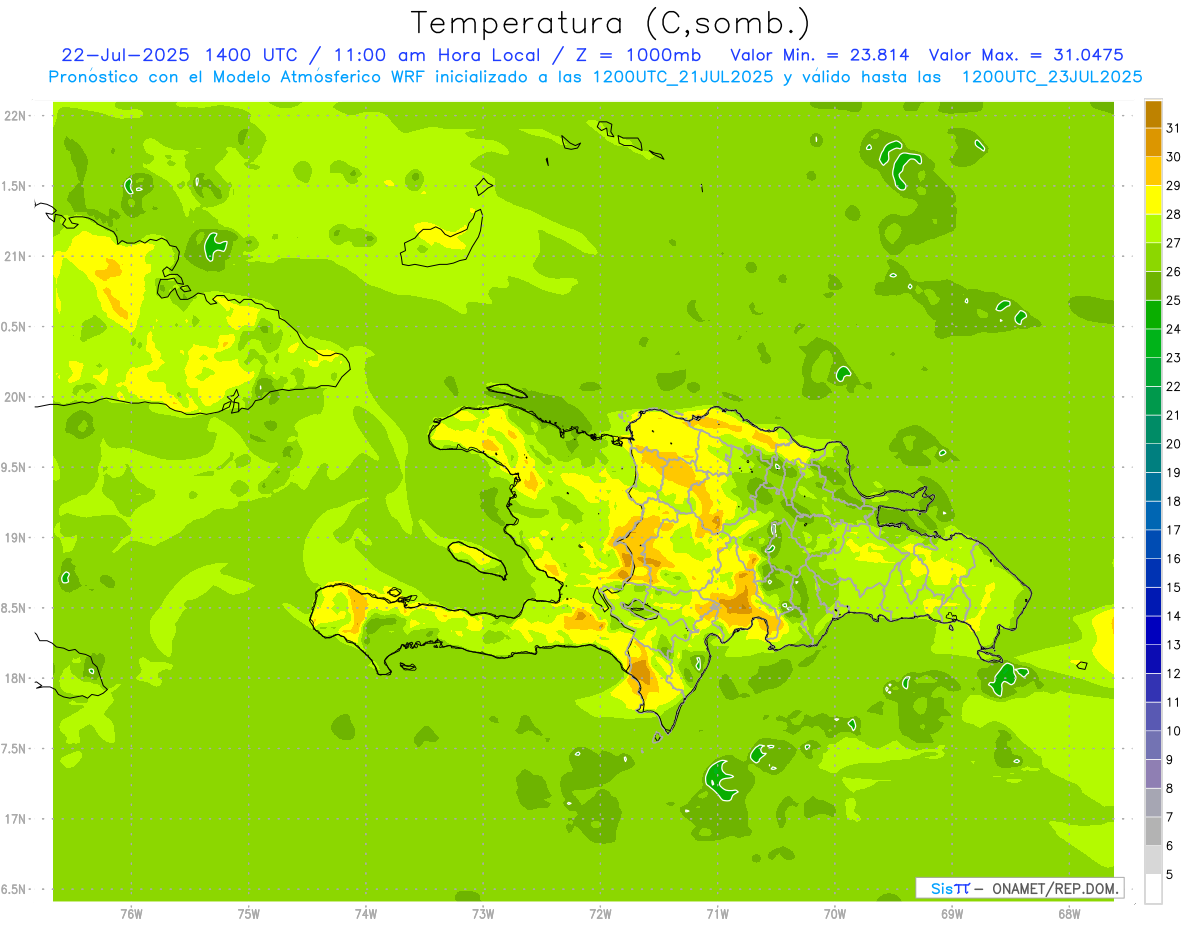Click the title 'Temperatura (C,somb.)'
Screen dimensions: 1200x927
(610, 22)
